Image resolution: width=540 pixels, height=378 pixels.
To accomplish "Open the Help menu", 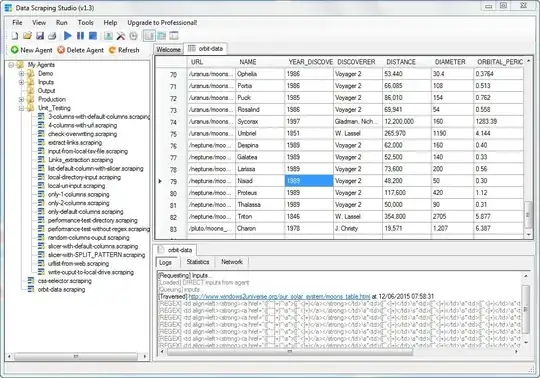I will (x=110, y=23).
